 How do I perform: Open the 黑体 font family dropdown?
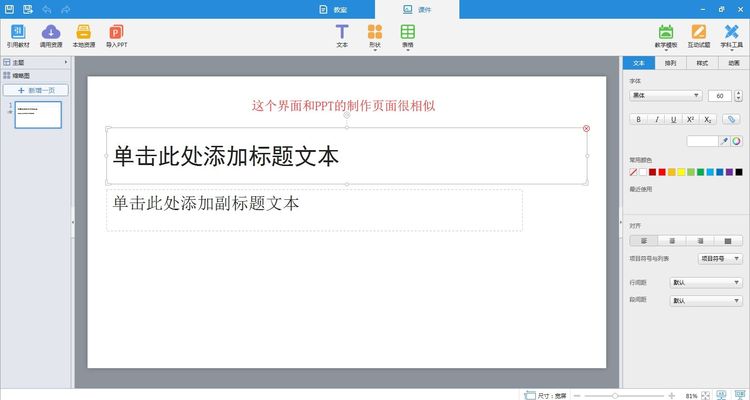(x=666, y=95)
